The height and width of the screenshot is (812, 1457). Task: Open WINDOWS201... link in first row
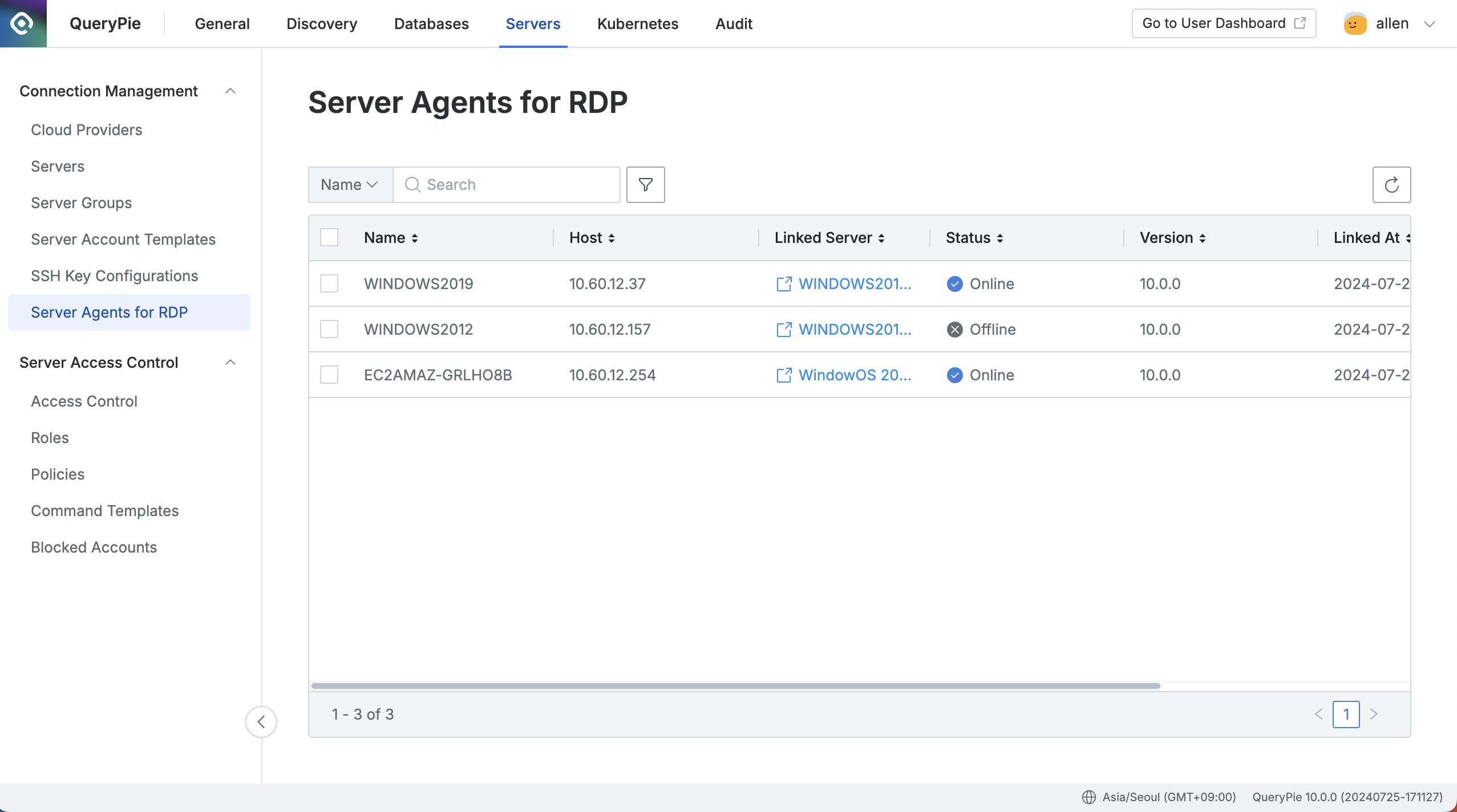point(855,284)
